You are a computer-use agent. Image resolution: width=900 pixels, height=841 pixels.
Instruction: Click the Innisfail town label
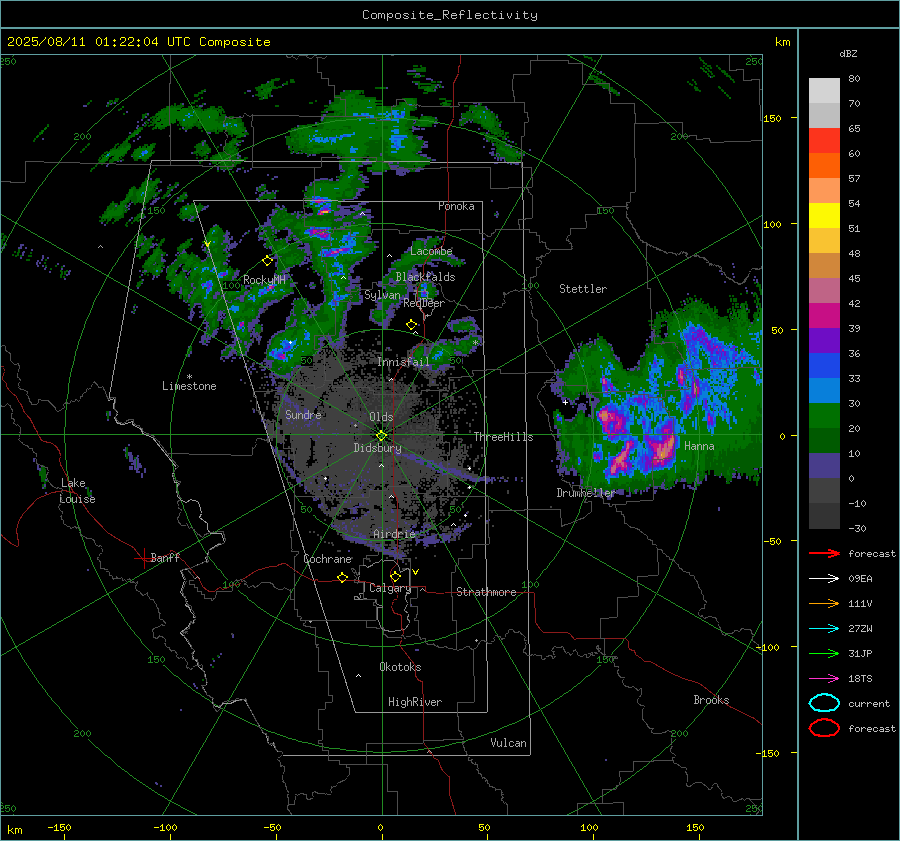(404, 362)
